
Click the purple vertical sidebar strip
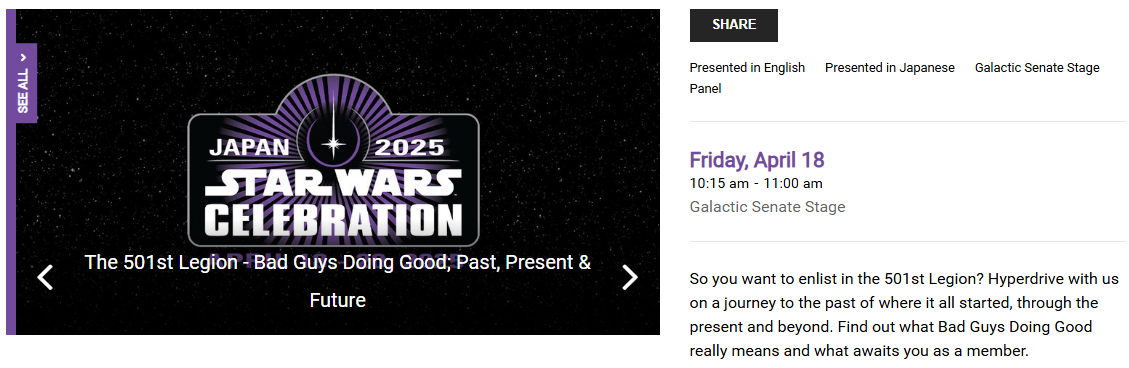(11, 171)
